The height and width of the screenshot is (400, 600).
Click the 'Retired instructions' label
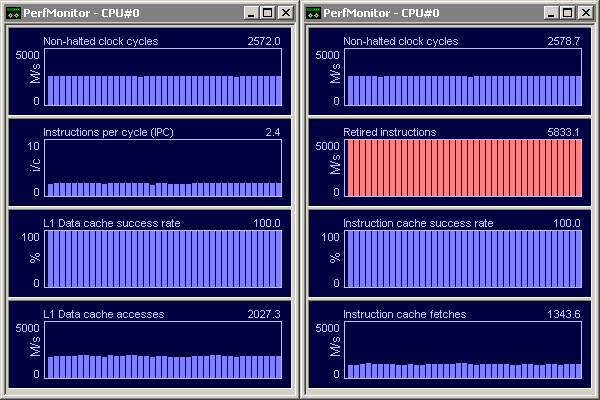click(390, 132)
